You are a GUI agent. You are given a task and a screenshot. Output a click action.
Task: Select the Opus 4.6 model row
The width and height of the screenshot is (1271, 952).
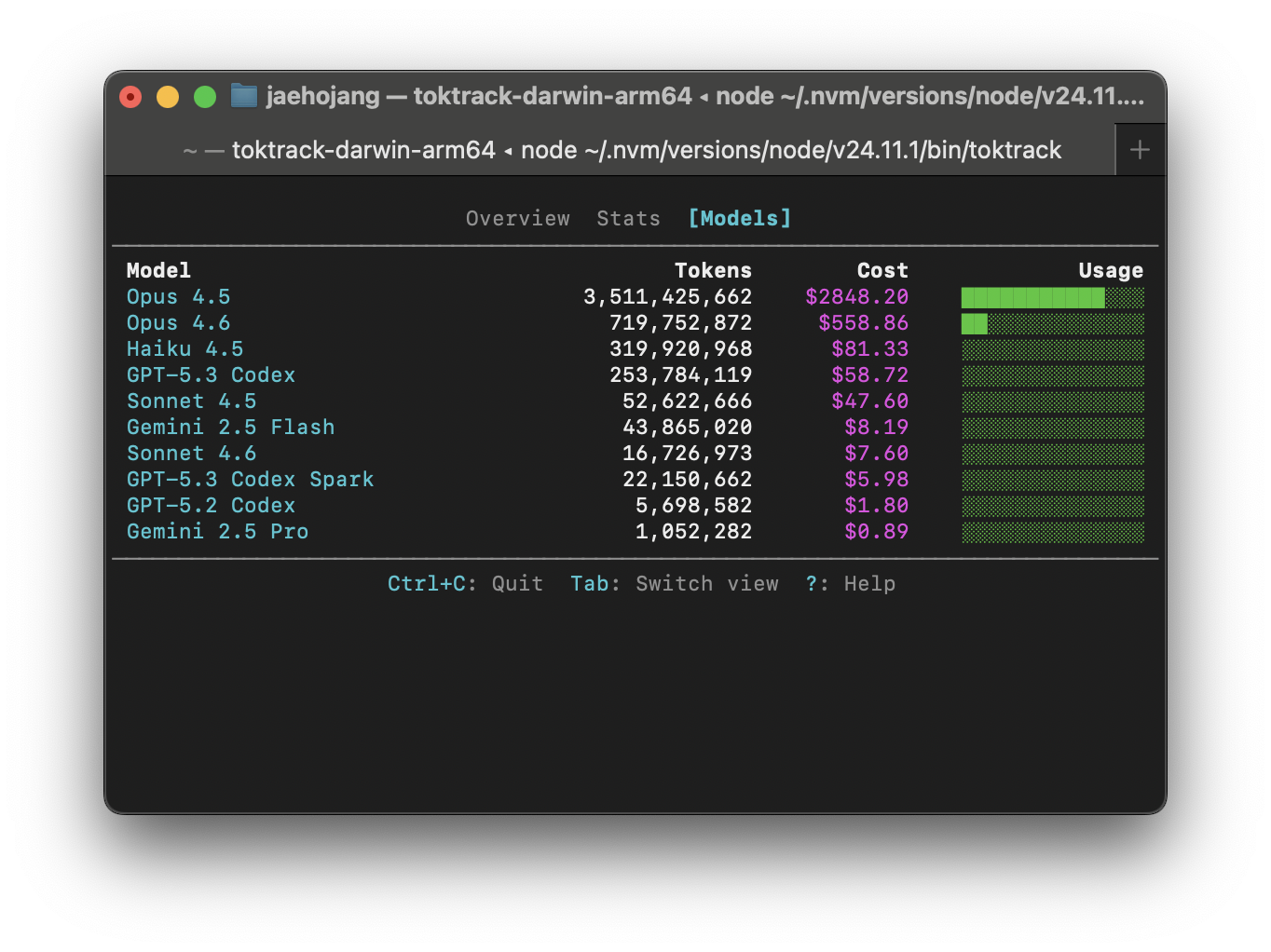pyautogui.click(x=178, y=322)
